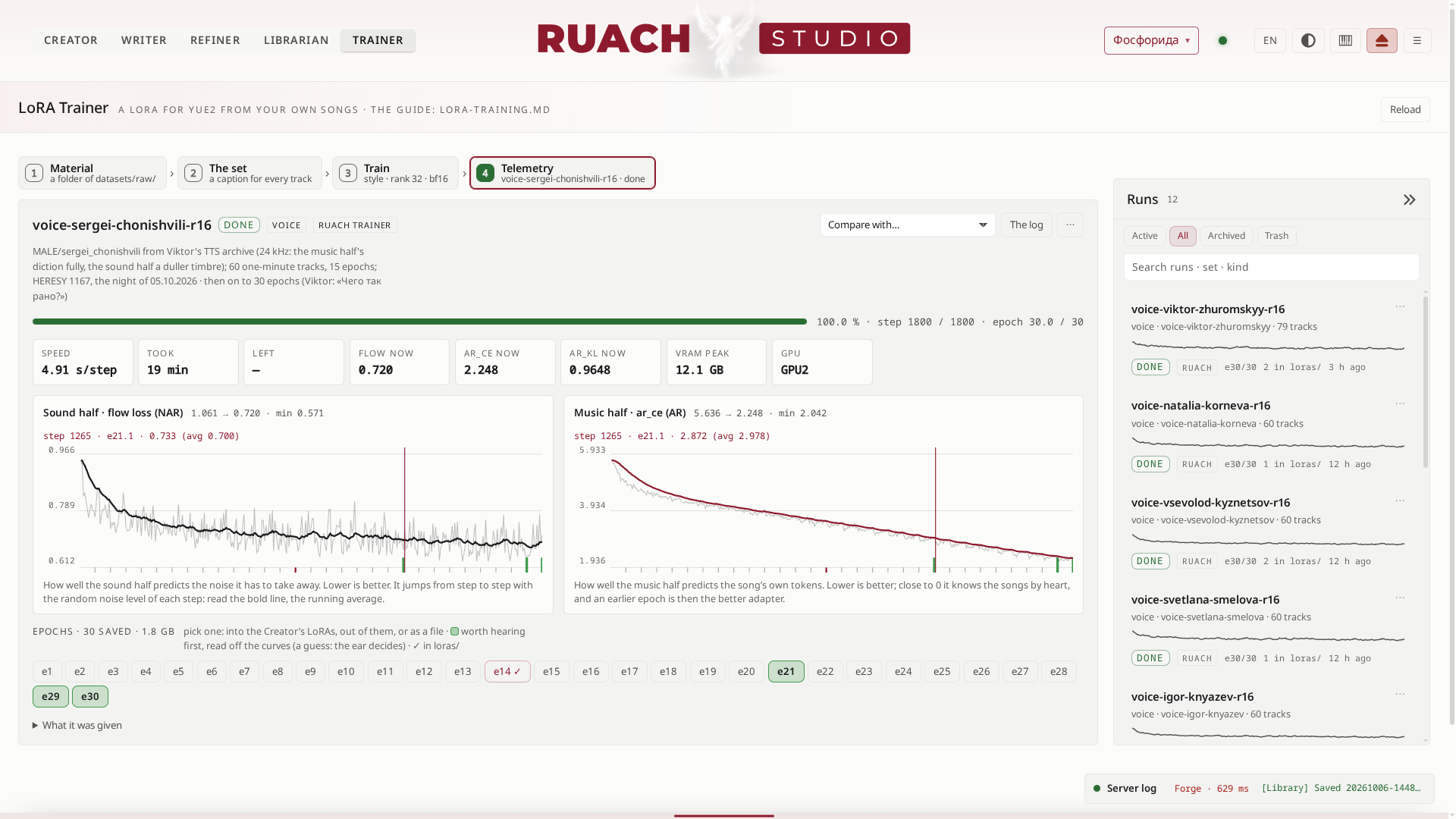Go to step 1 Material

point(93,173)
